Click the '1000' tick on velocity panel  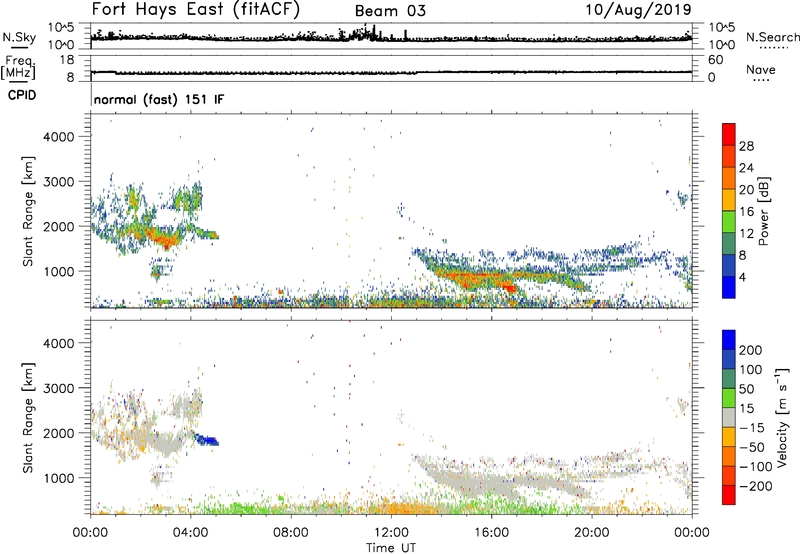pos(59,478)
